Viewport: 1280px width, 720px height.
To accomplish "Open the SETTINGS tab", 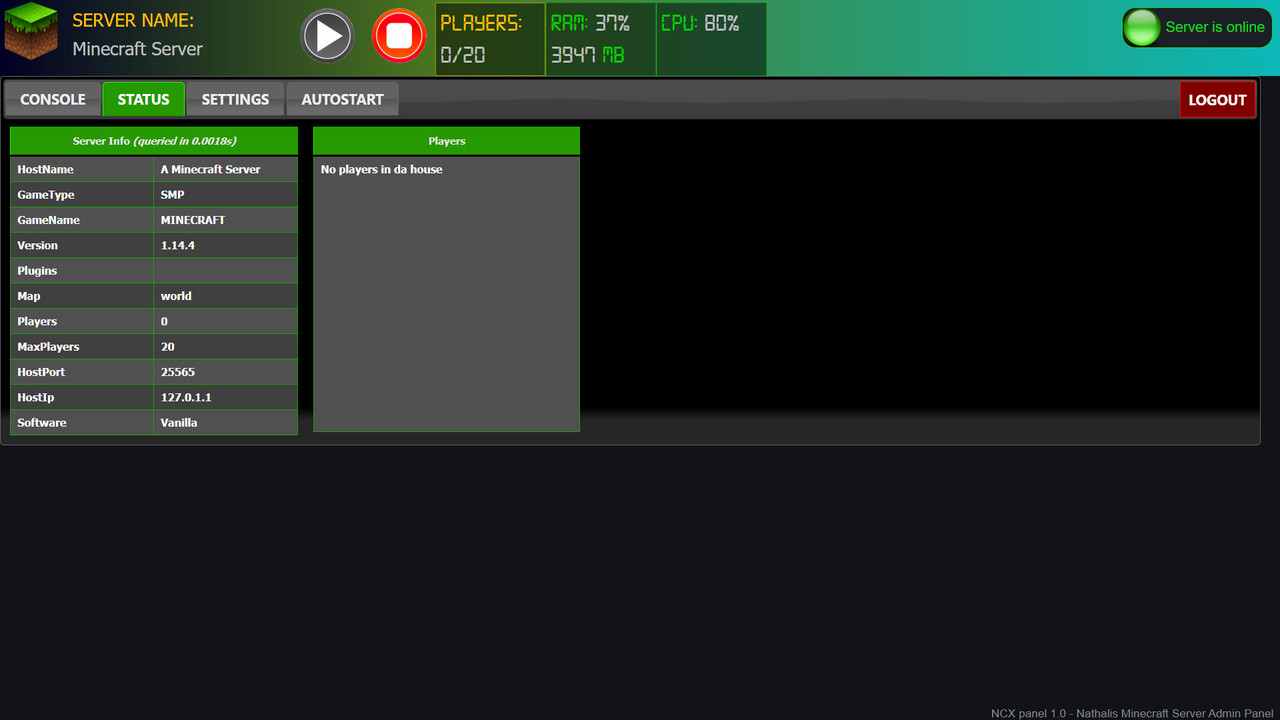I will point(235,99).
